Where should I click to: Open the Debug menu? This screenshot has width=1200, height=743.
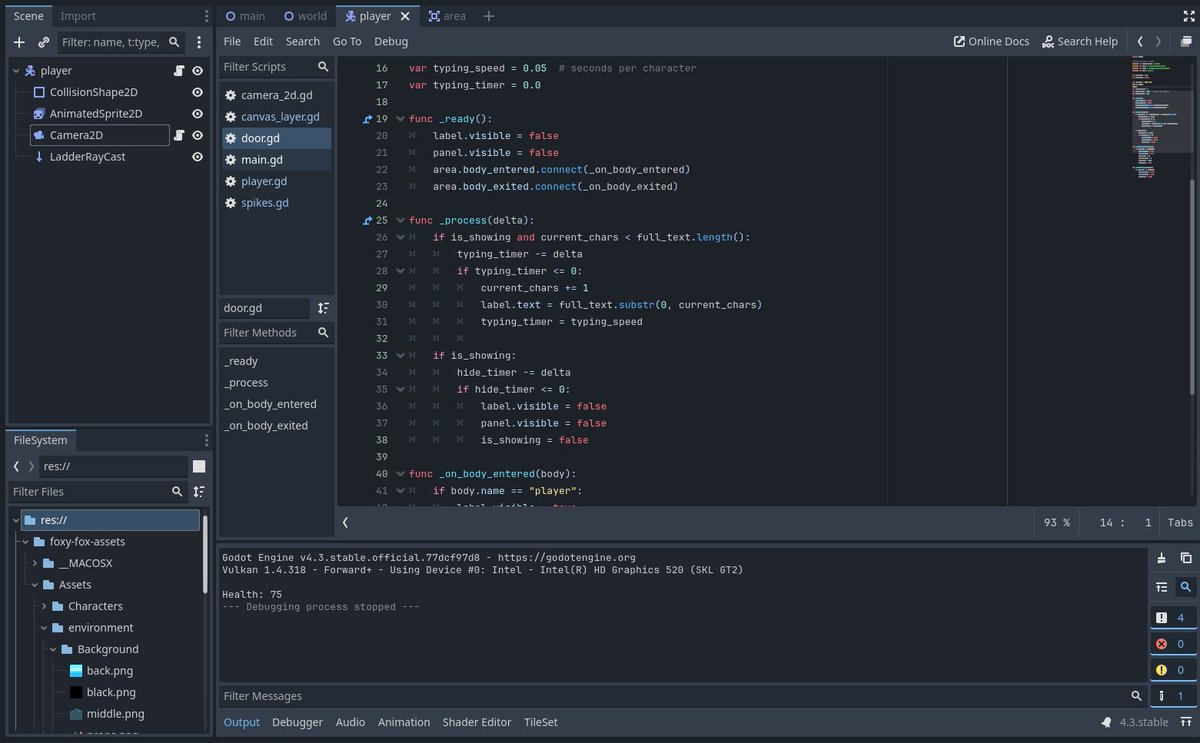pos(391,42)
